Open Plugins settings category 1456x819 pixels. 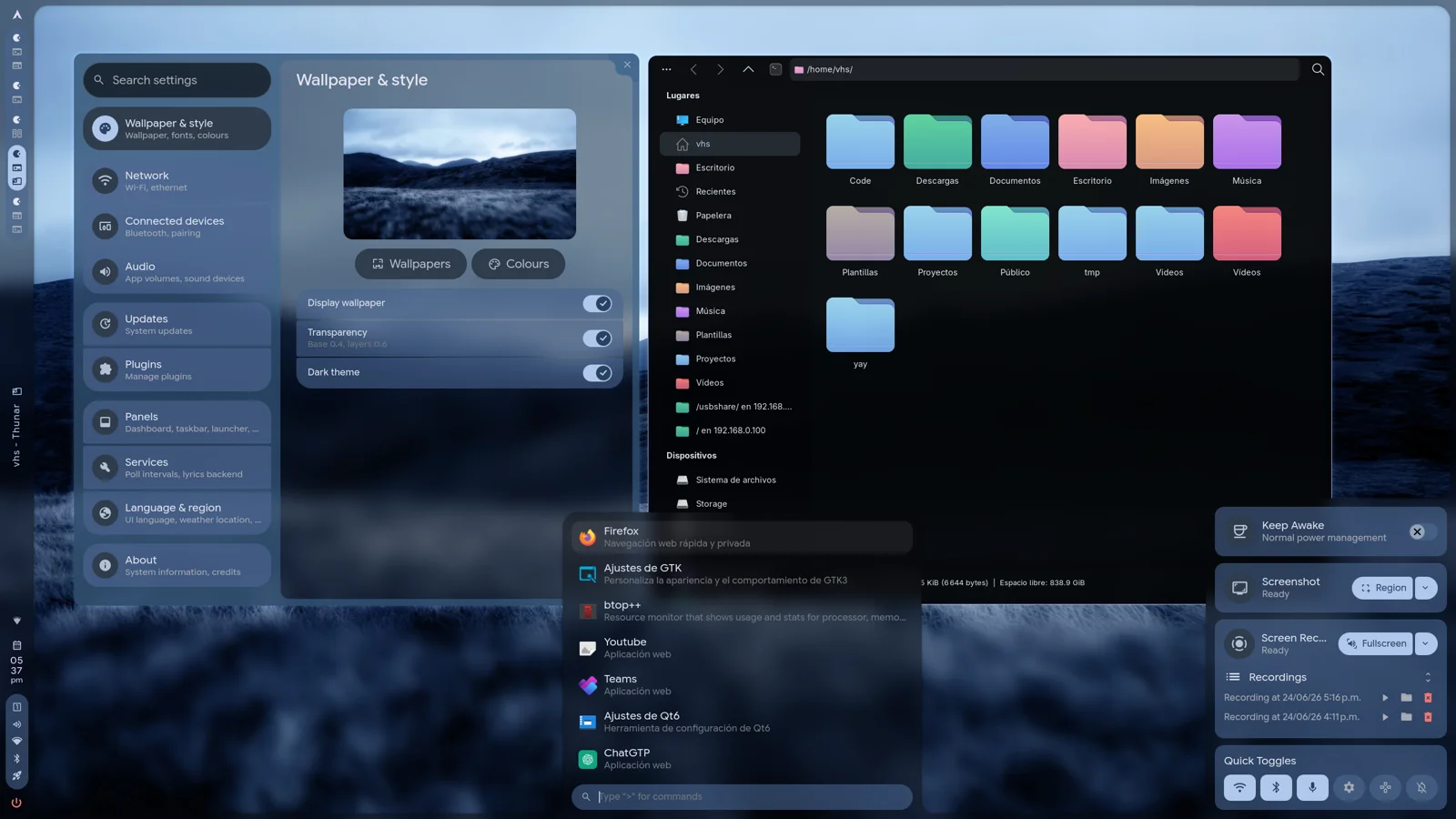click(x=177, y=369)
